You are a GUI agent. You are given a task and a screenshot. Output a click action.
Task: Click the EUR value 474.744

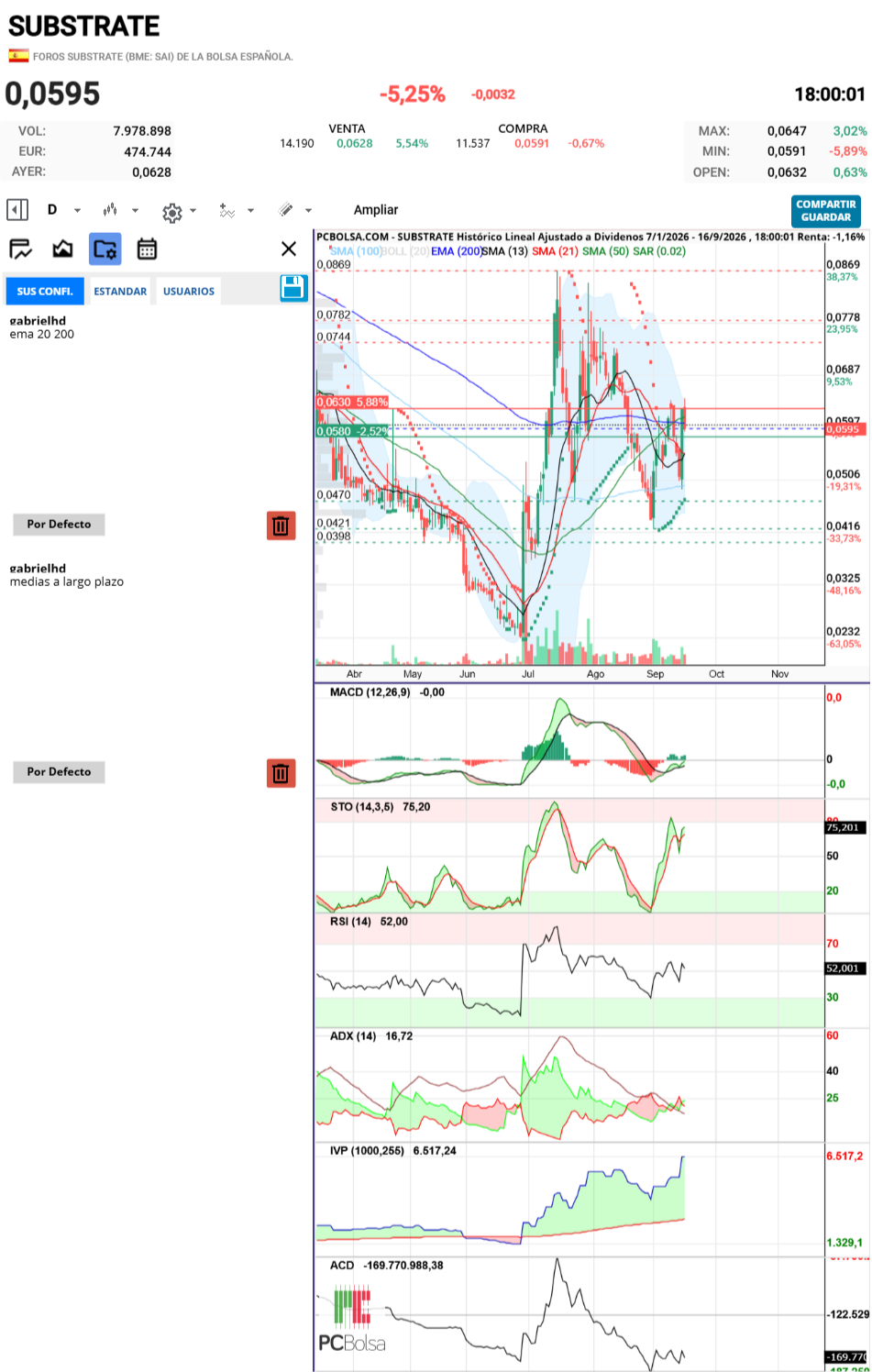tap(148, 152)
